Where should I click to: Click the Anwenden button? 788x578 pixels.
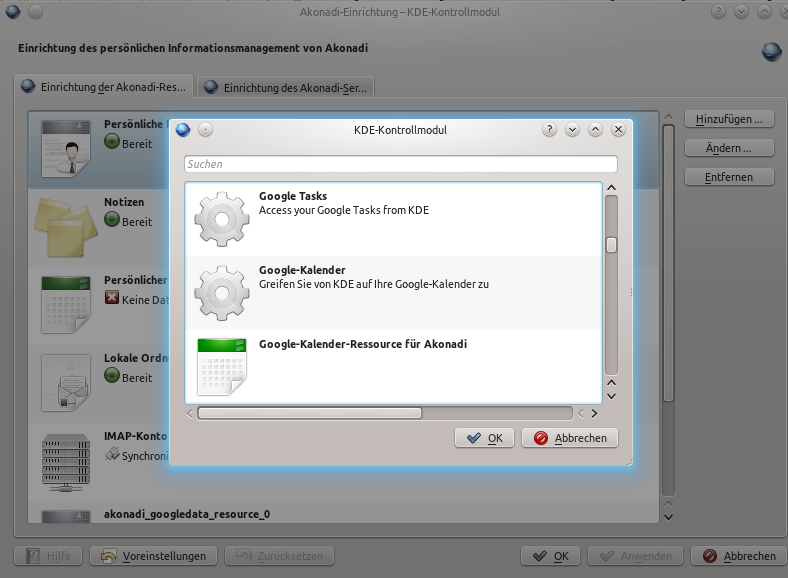click(x=635, y=556)
